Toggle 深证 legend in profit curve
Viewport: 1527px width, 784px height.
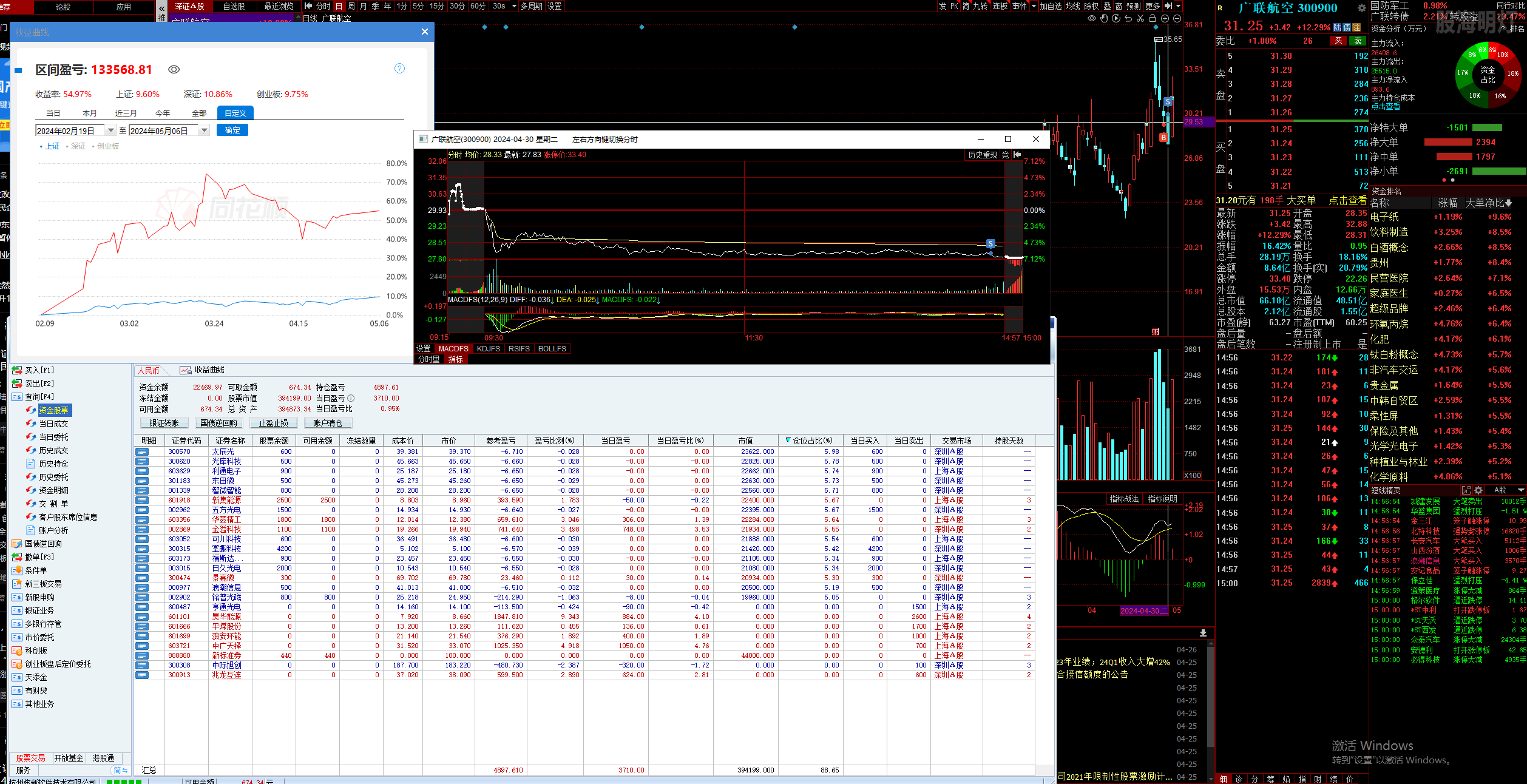pyautogui.click(x=75, y=146)
